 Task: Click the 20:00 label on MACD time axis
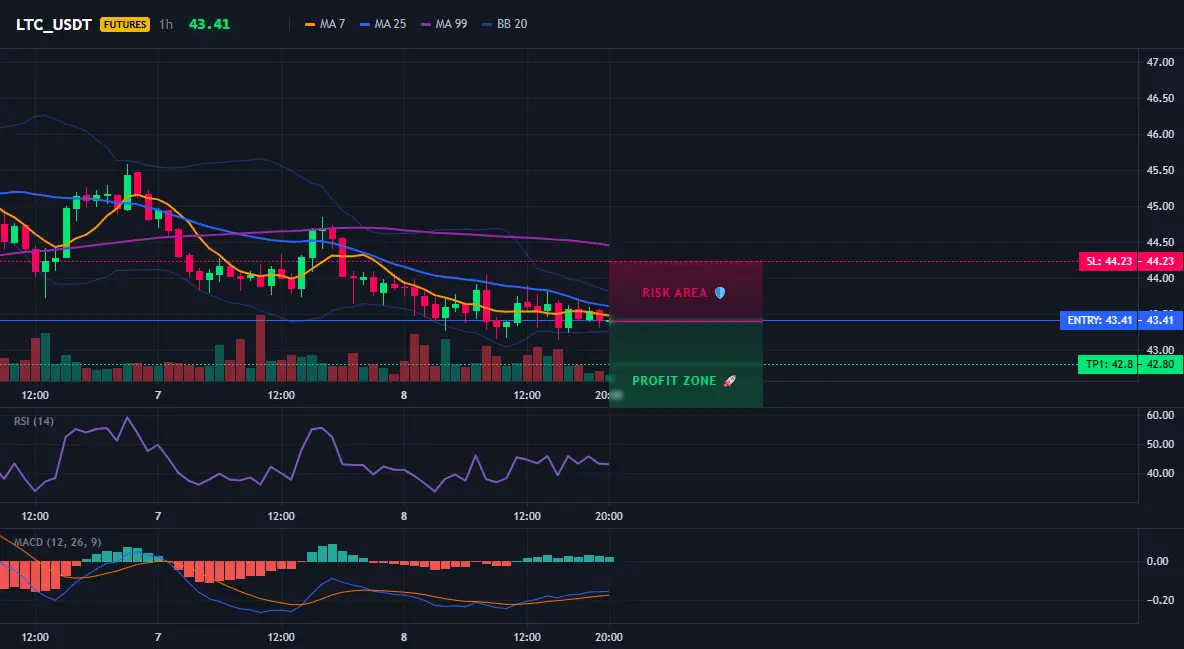coord(609,637)
